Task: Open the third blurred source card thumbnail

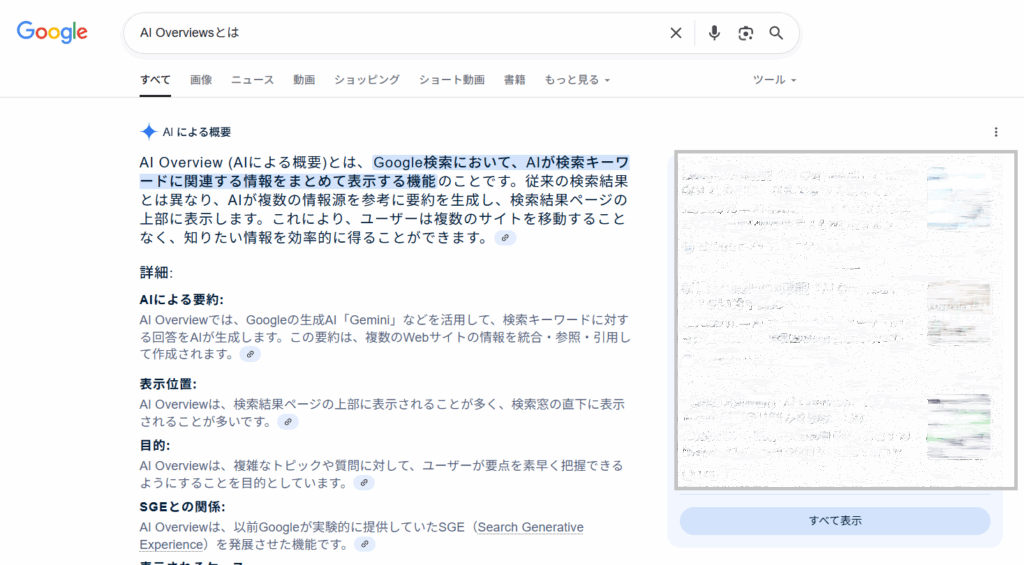Action: 959,426
